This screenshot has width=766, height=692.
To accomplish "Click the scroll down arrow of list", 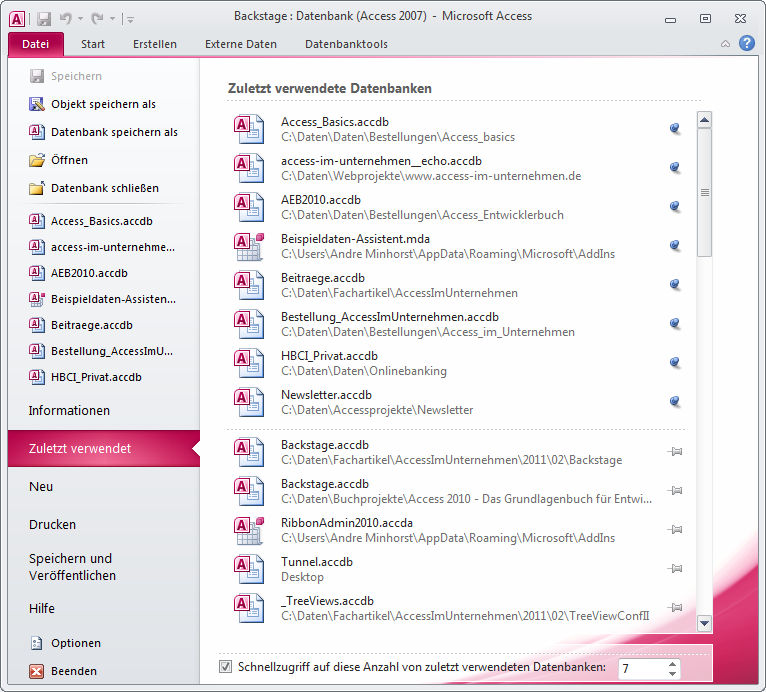I will (704, 622).
